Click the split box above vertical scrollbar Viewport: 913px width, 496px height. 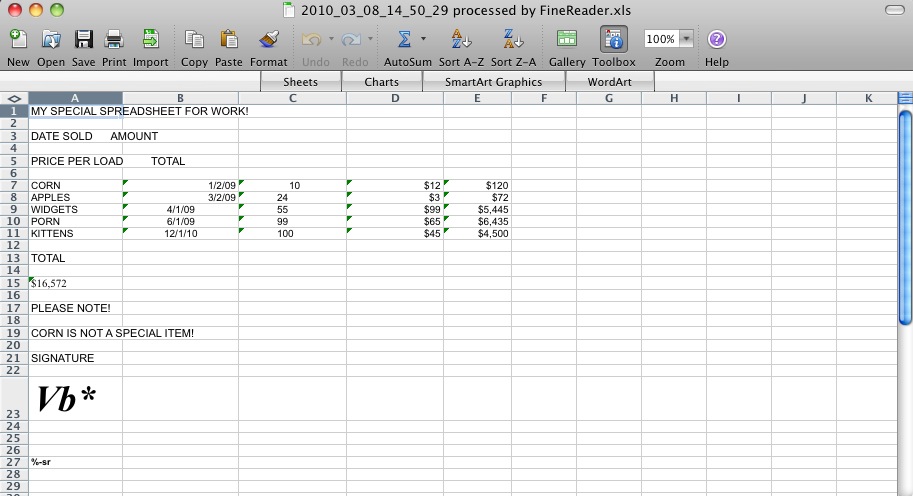pos(905,98)
